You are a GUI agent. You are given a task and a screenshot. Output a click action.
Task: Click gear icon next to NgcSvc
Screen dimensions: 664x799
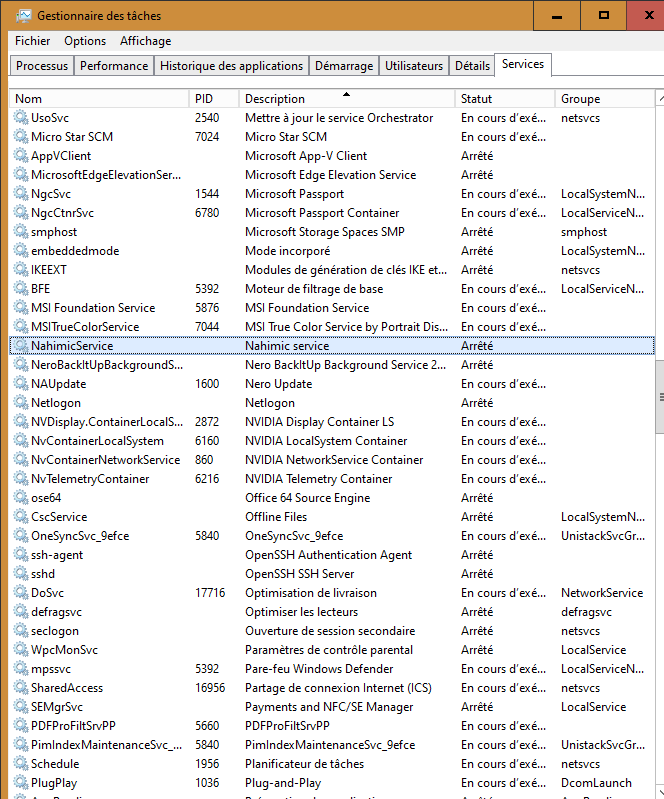point(21,194)
